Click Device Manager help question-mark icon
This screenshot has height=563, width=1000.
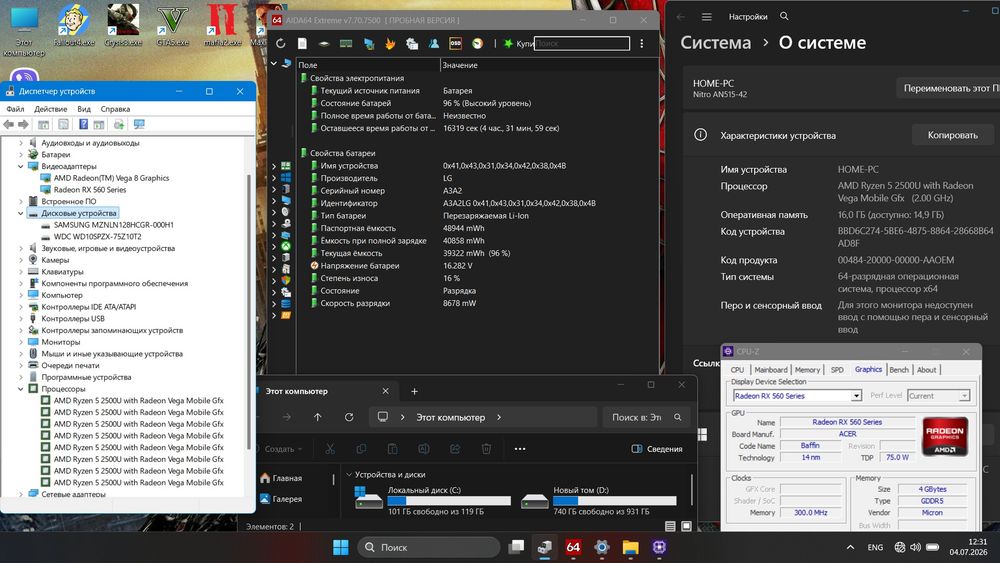(x=83, y=124)
